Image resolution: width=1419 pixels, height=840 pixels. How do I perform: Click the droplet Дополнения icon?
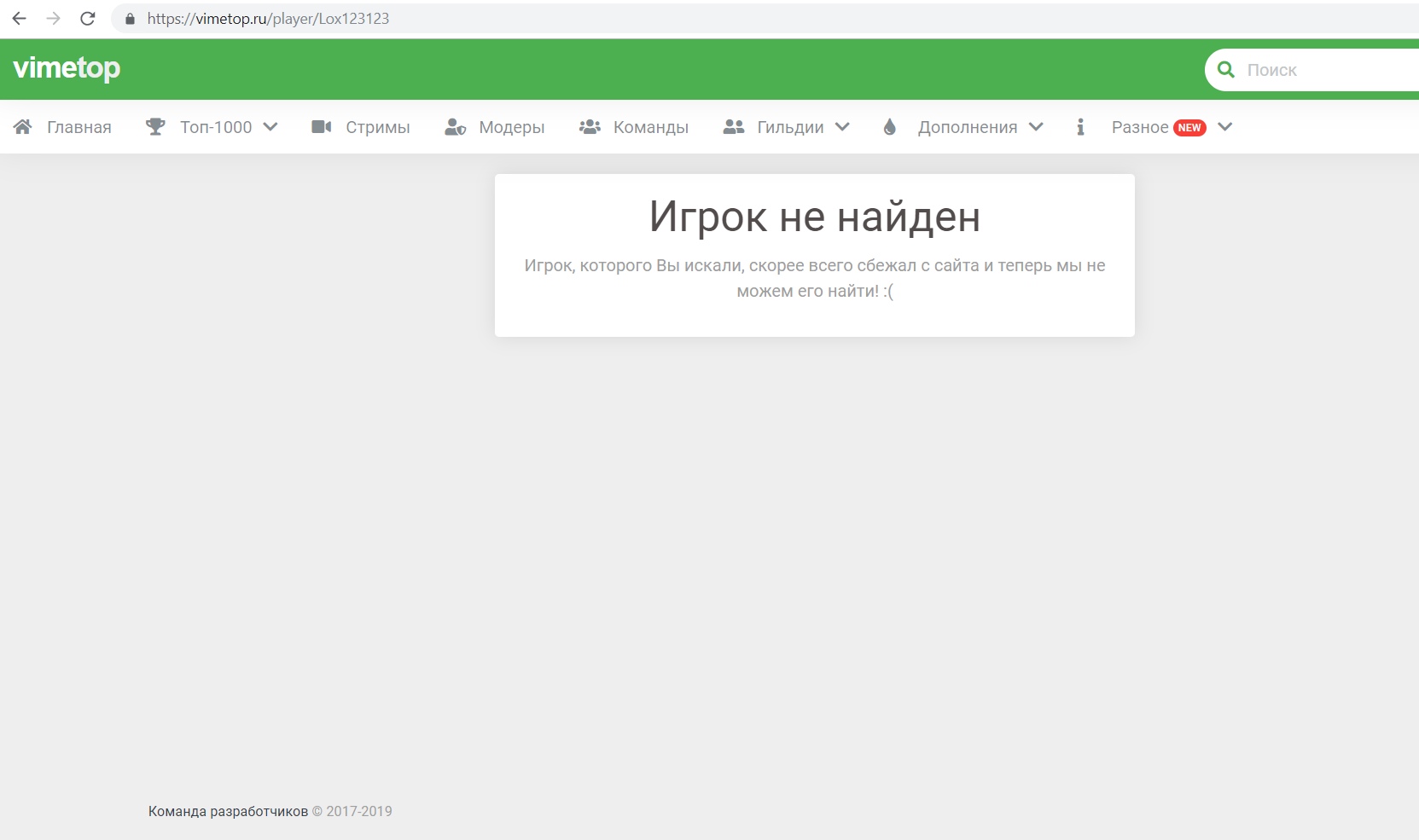coord(890,127)
